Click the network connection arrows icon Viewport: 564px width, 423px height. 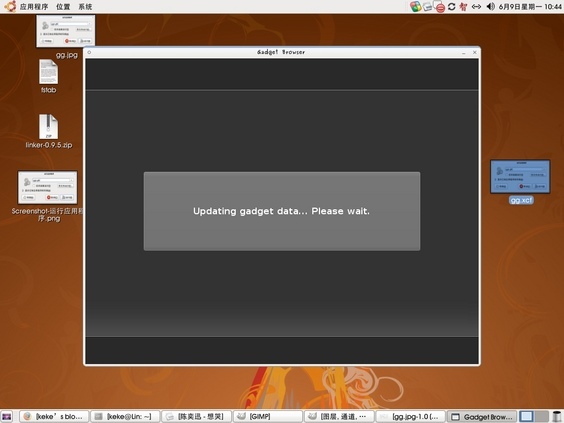click(476, 6)
